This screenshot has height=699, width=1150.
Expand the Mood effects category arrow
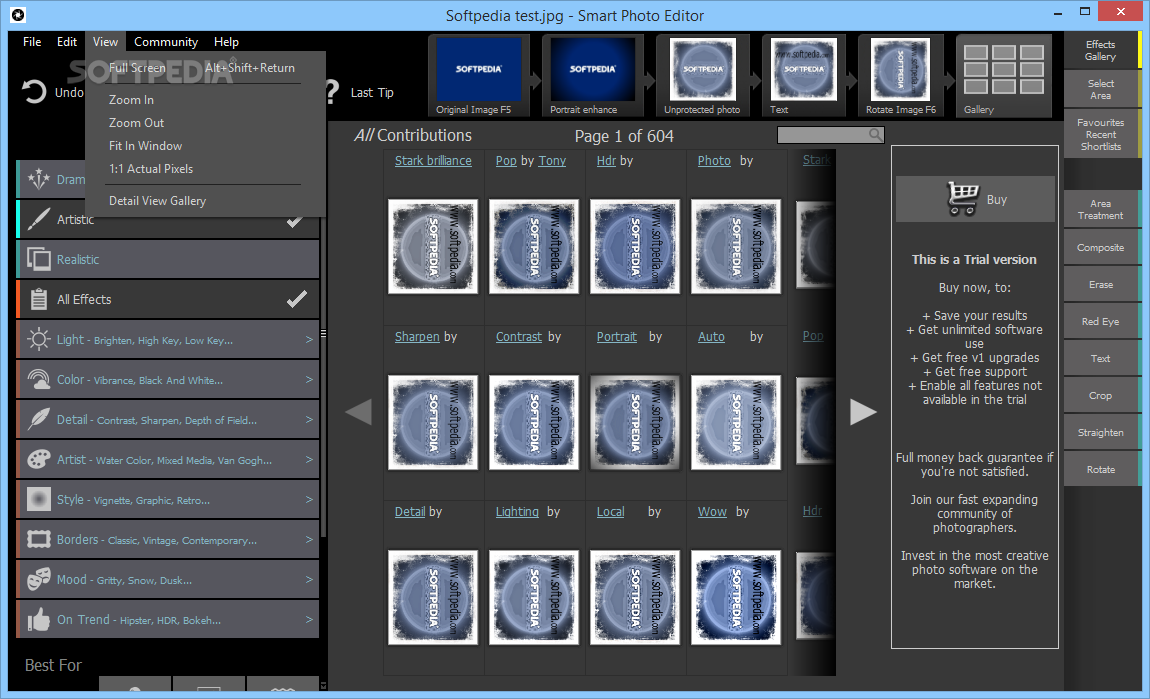click(x=309, y=579)
